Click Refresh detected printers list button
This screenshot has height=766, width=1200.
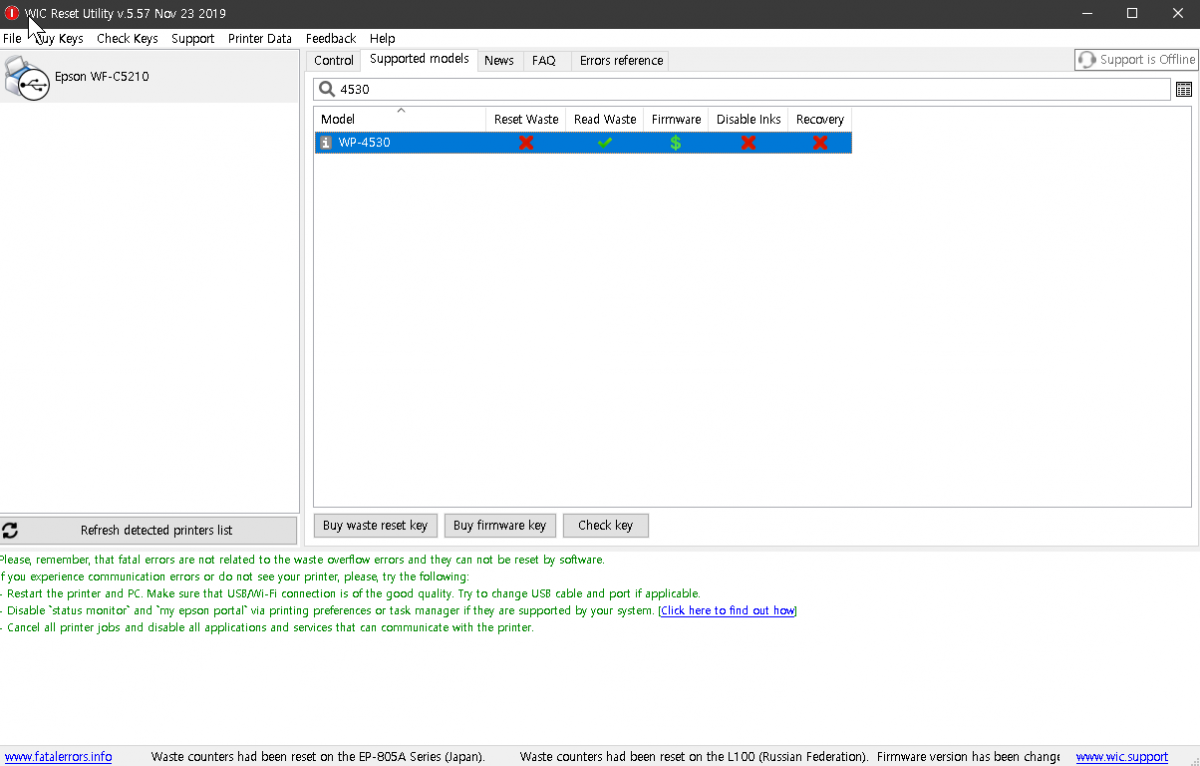pos(149,530)
